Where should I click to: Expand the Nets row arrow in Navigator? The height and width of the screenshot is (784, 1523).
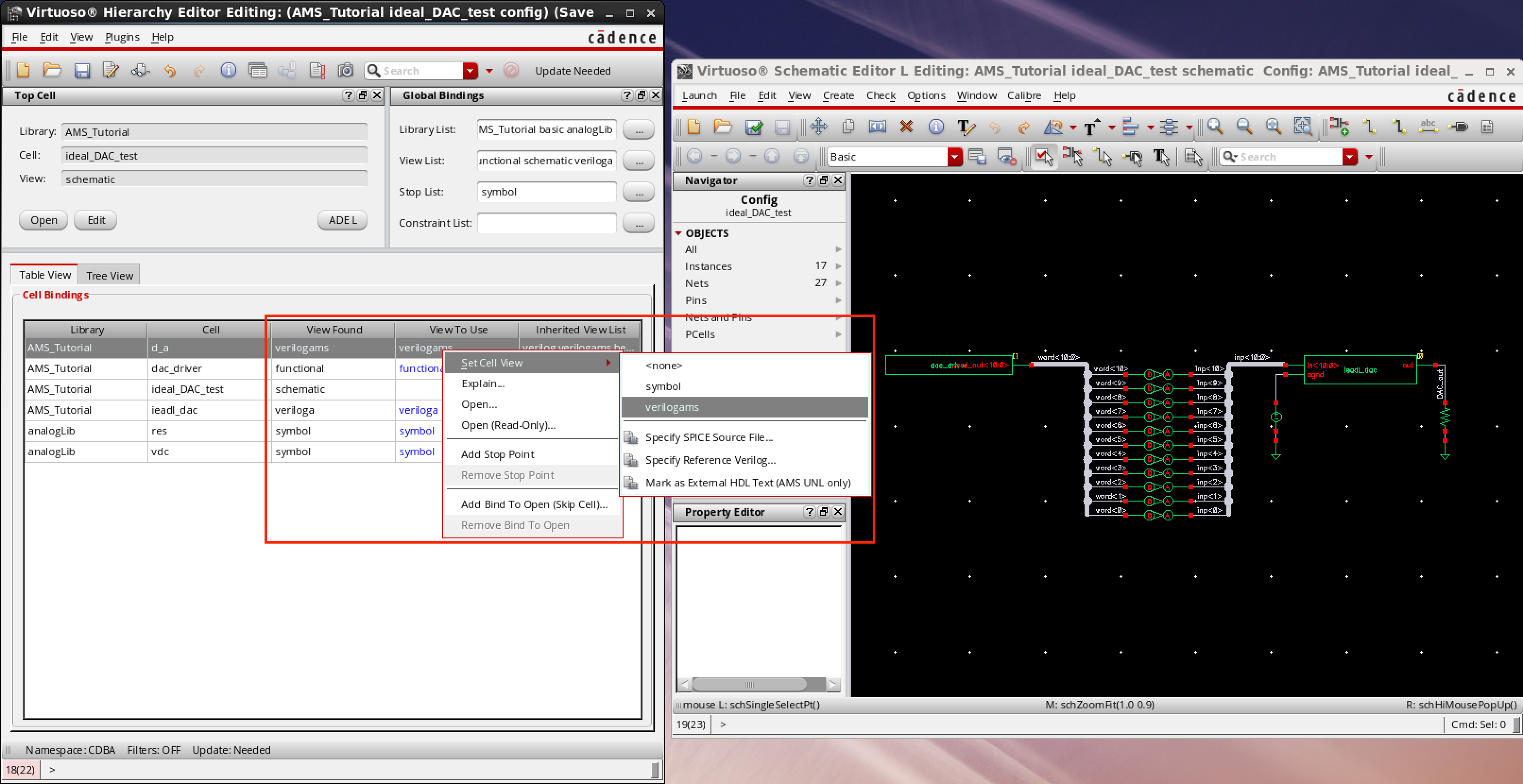coord(839,283)
